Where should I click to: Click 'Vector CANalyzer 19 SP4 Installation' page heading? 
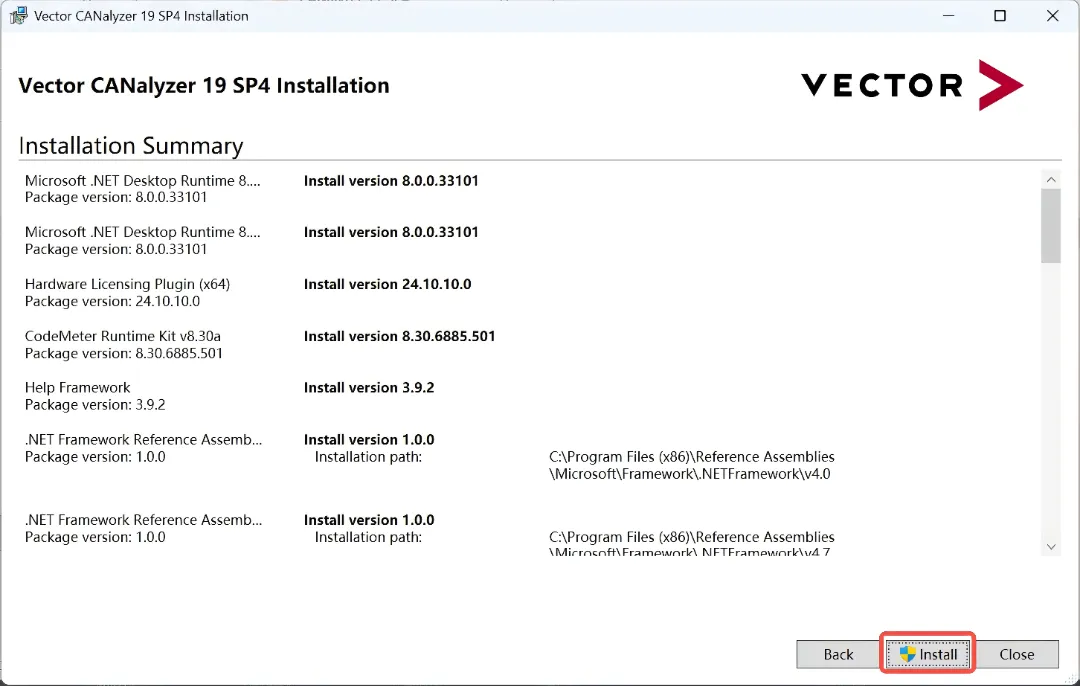204,85
